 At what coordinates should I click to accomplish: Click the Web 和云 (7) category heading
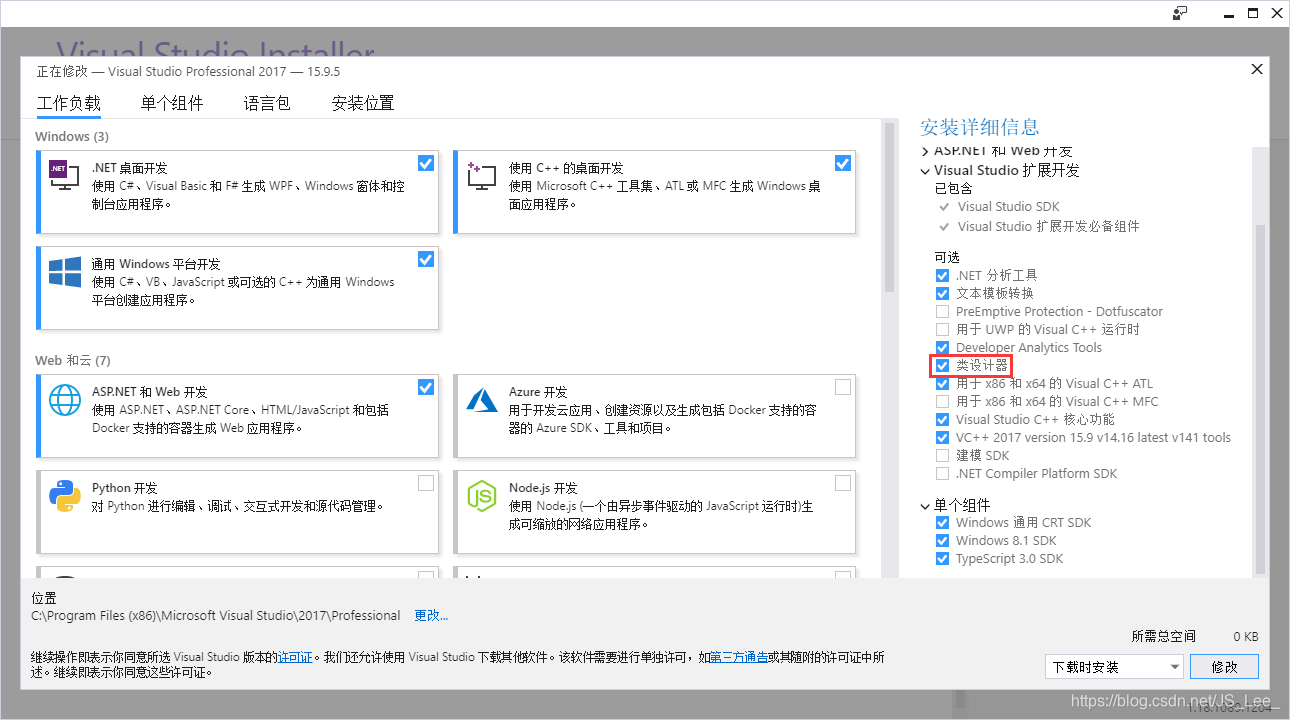[x=72, y=360]
